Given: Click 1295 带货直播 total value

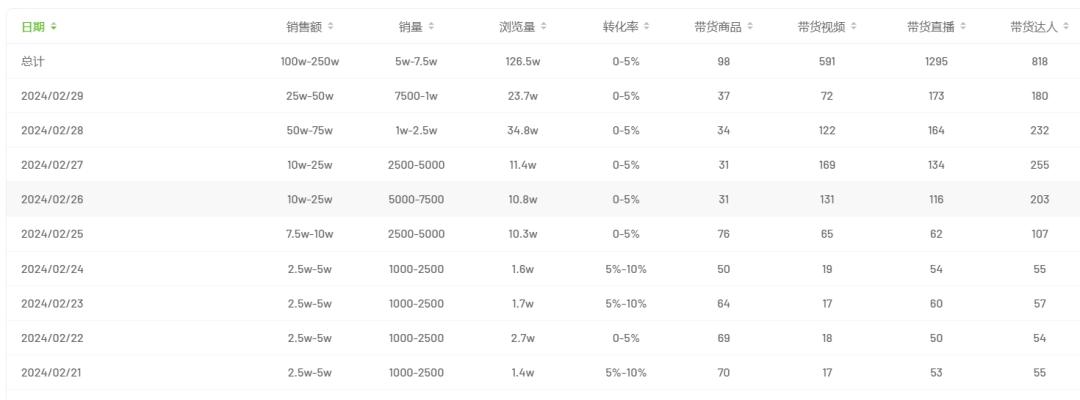Looking at the screenshot, I should [x=937, y=61].
